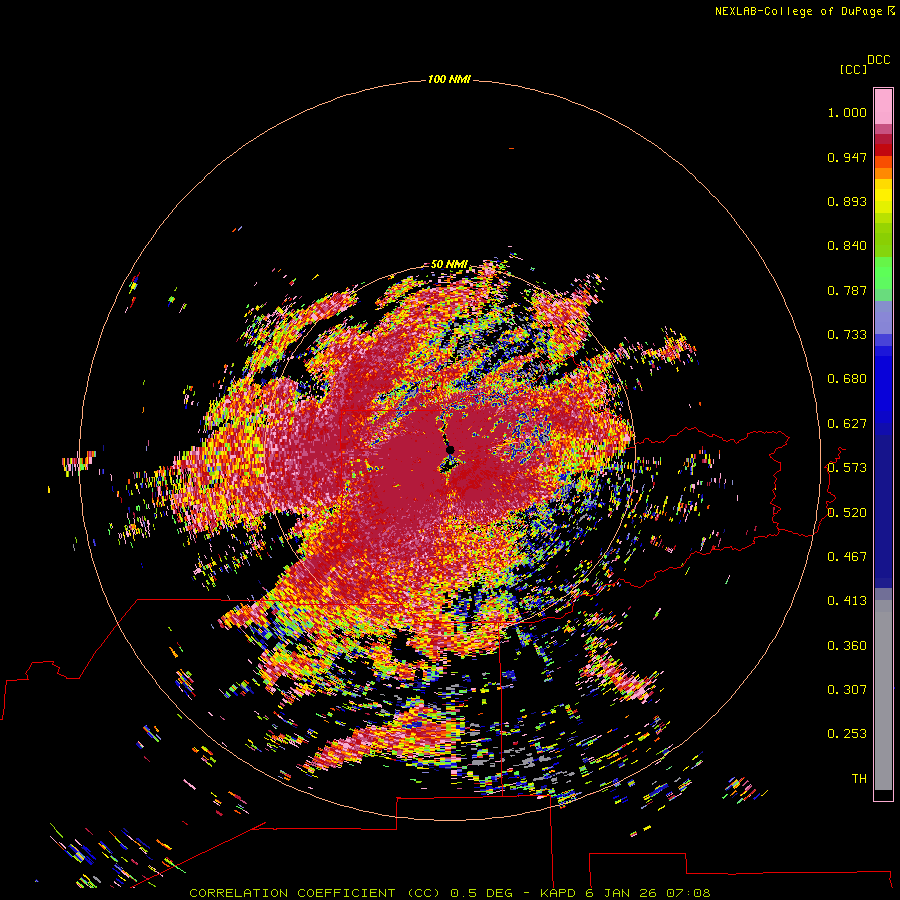Click the 0.520 color scale value
The height and width of the screenshot is (900, 900).
tap(847, 513)
